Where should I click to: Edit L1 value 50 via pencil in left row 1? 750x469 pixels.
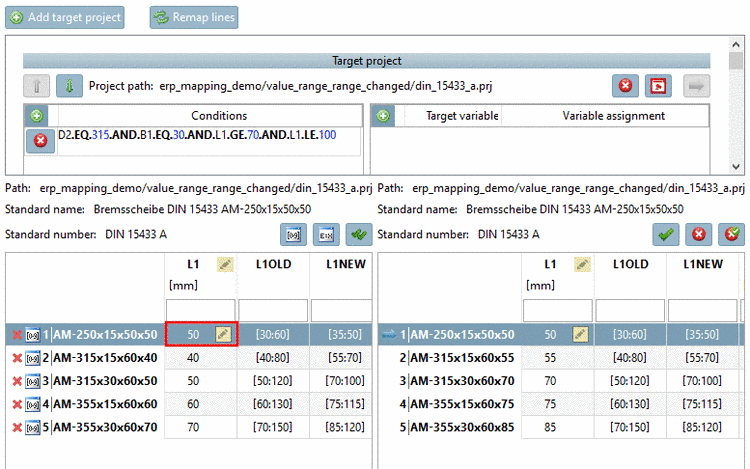(x=223, y=334)
